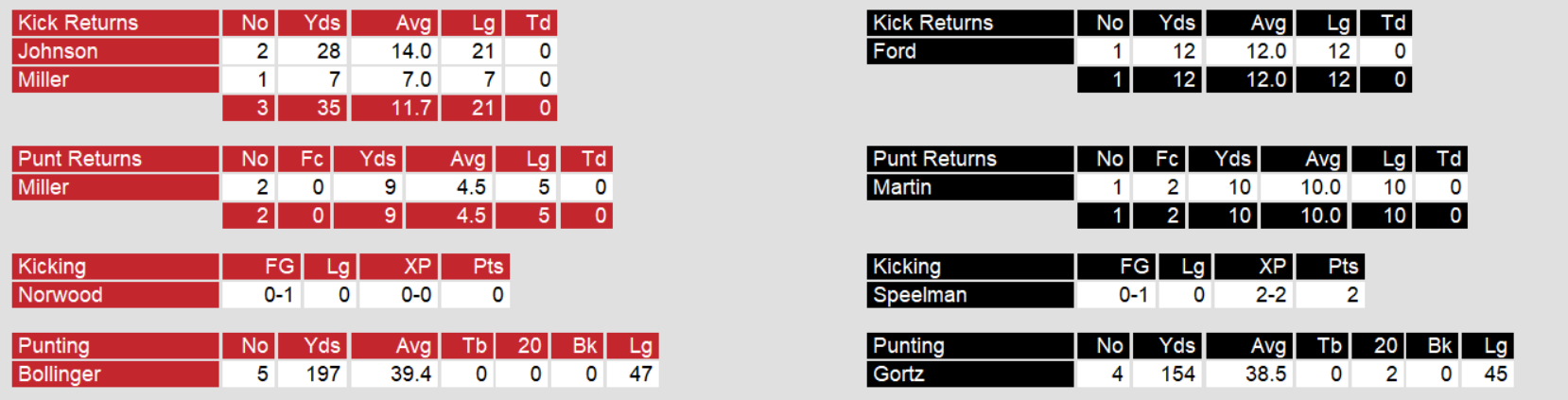1568x400 pixels.
Task: Click kicker Norwood's name
Action: point(61,295)
